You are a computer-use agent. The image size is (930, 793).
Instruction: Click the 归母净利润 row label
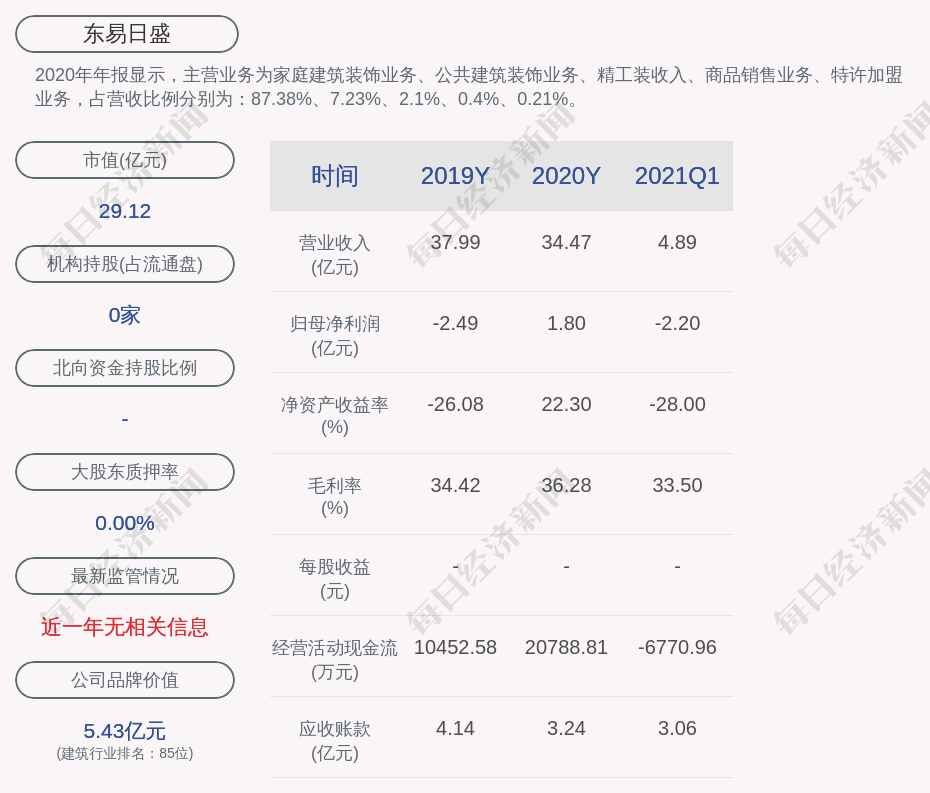pyautogui.click(x=334, y=324)
